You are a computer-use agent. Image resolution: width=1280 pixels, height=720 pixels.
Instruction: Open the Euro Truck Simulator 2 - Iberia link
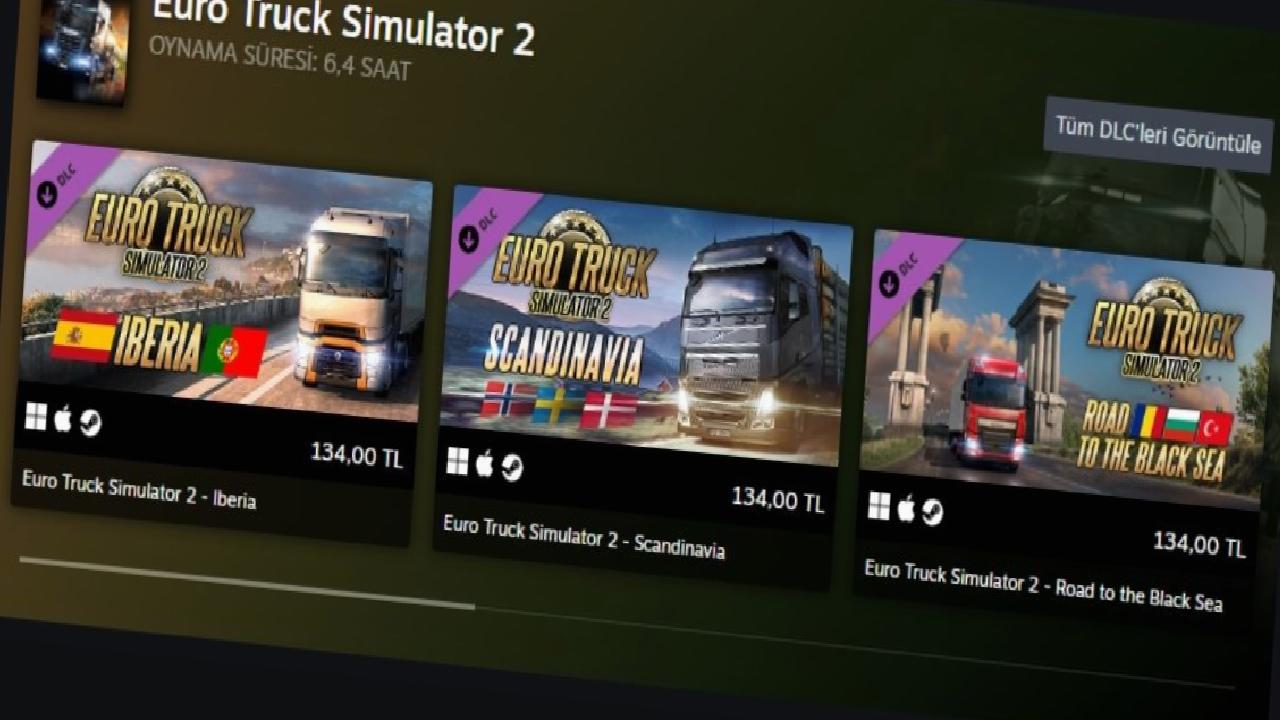[x=139, y=488]
